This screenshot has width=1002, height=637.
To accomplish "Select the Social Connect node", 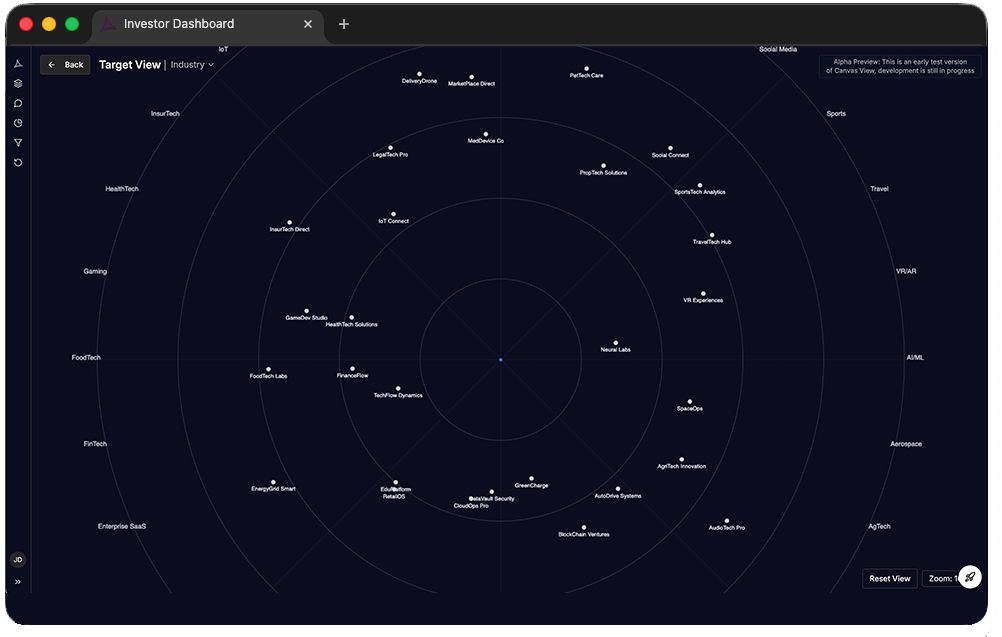I will pos(670,148).
